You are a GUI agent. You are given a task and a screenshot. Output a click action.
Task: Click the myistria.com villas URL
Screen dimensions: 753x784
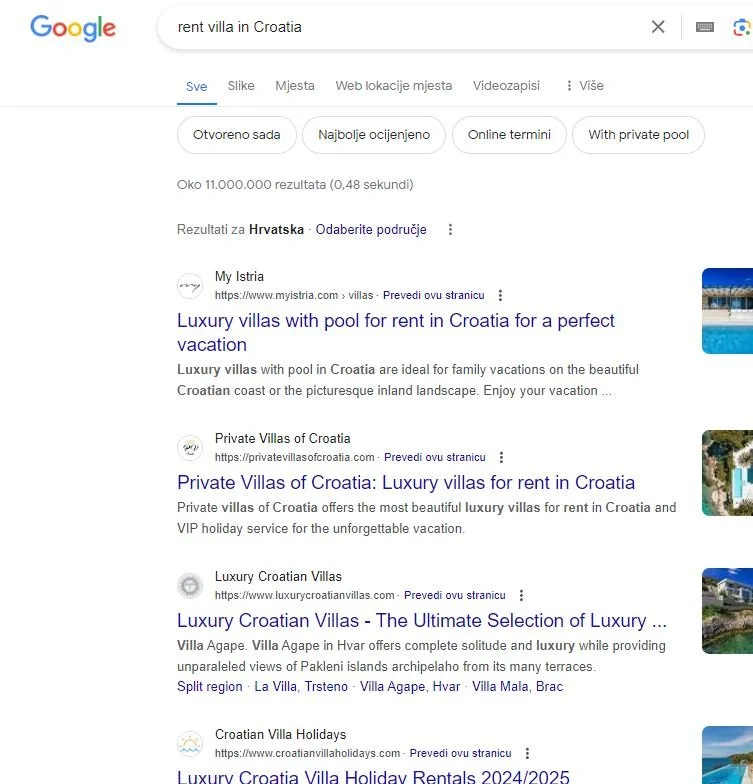(294, 296)
